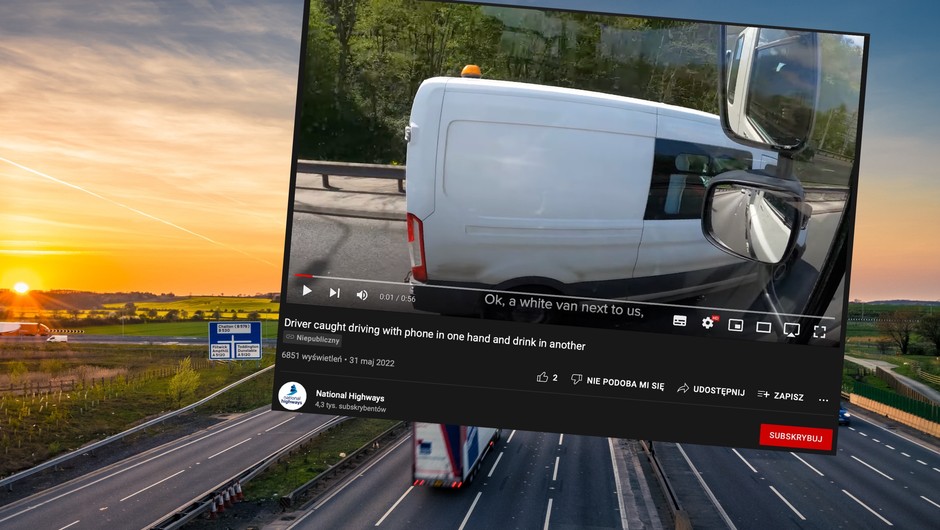
Task: Cast video to a TV screen
Action: pos(791,329)
